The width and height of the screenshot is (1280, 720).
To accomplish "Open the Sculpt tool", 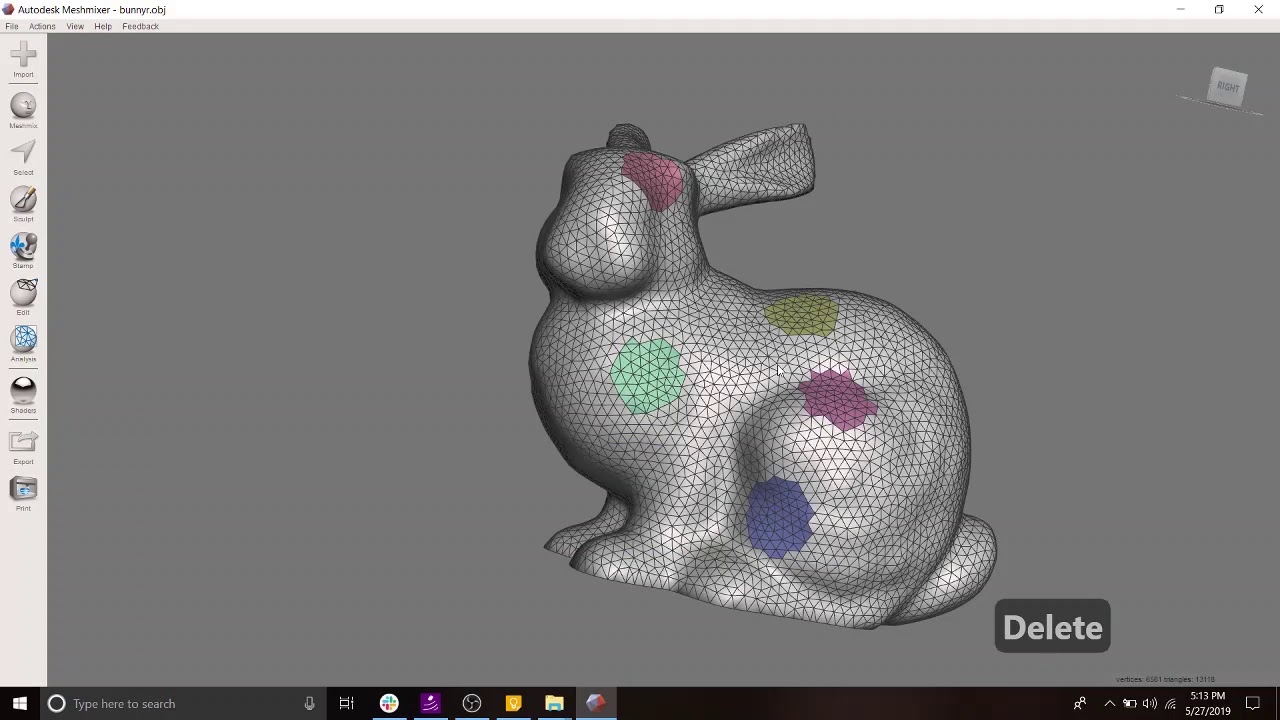I will coord(23,204).
